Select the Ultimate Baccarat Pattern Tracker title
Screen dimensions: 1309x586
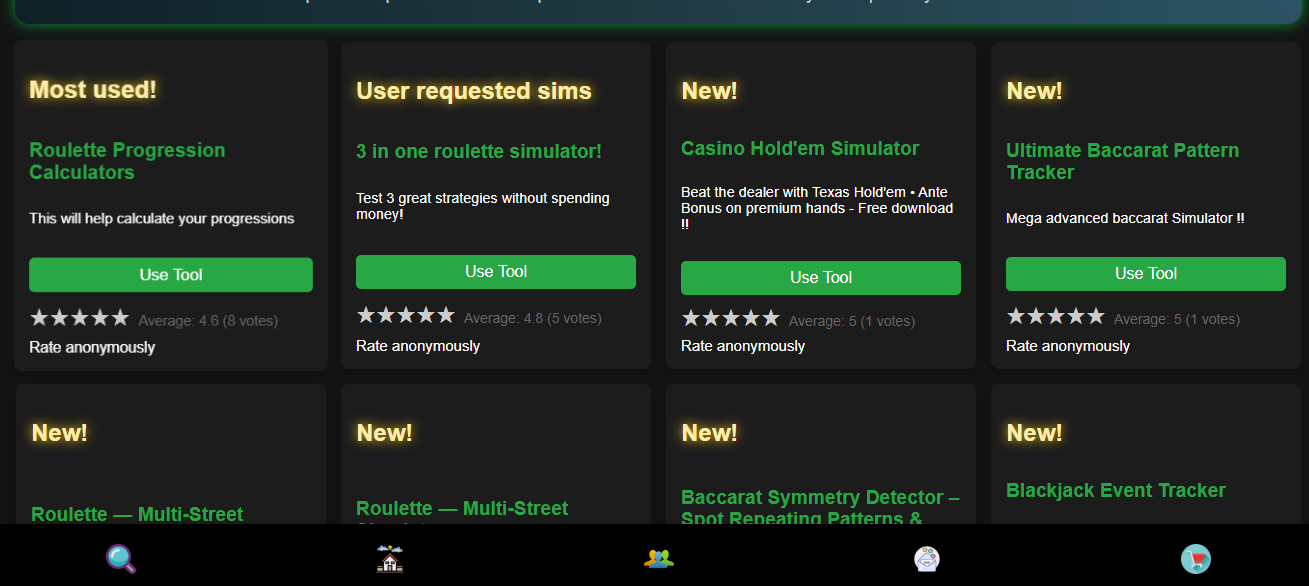point(1122,161)
